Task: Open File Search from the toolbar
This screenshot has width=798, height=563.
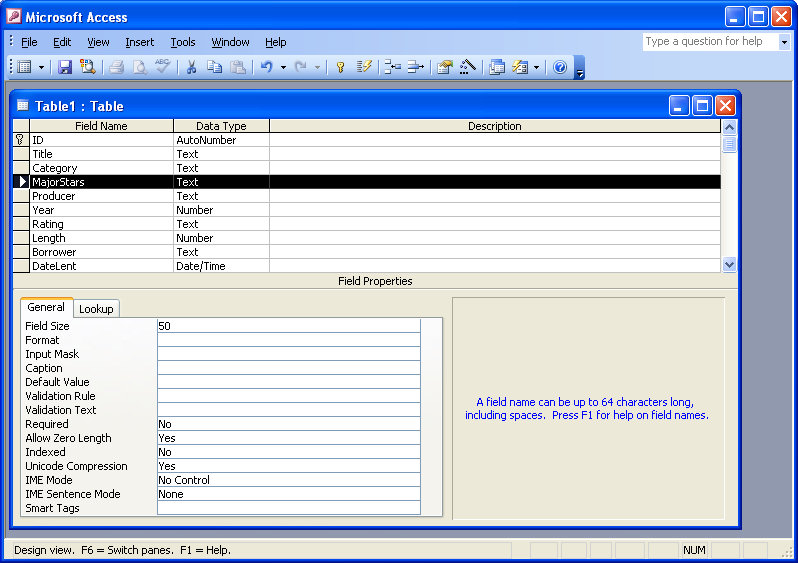Action: pyautogui.click(x=88, y=67)
